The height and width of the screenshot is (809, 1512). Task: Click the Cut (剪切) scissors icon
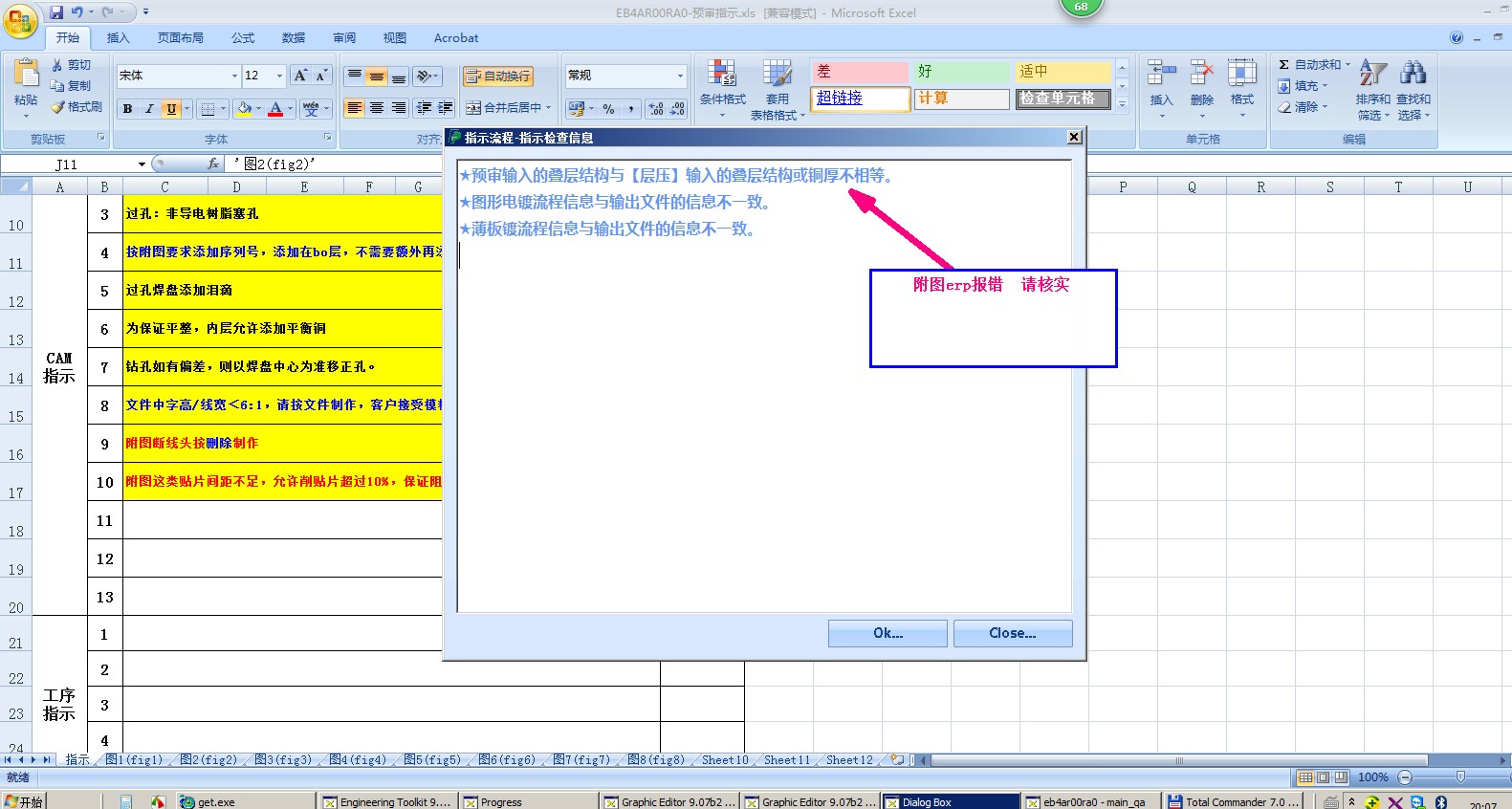coord(57,65)
